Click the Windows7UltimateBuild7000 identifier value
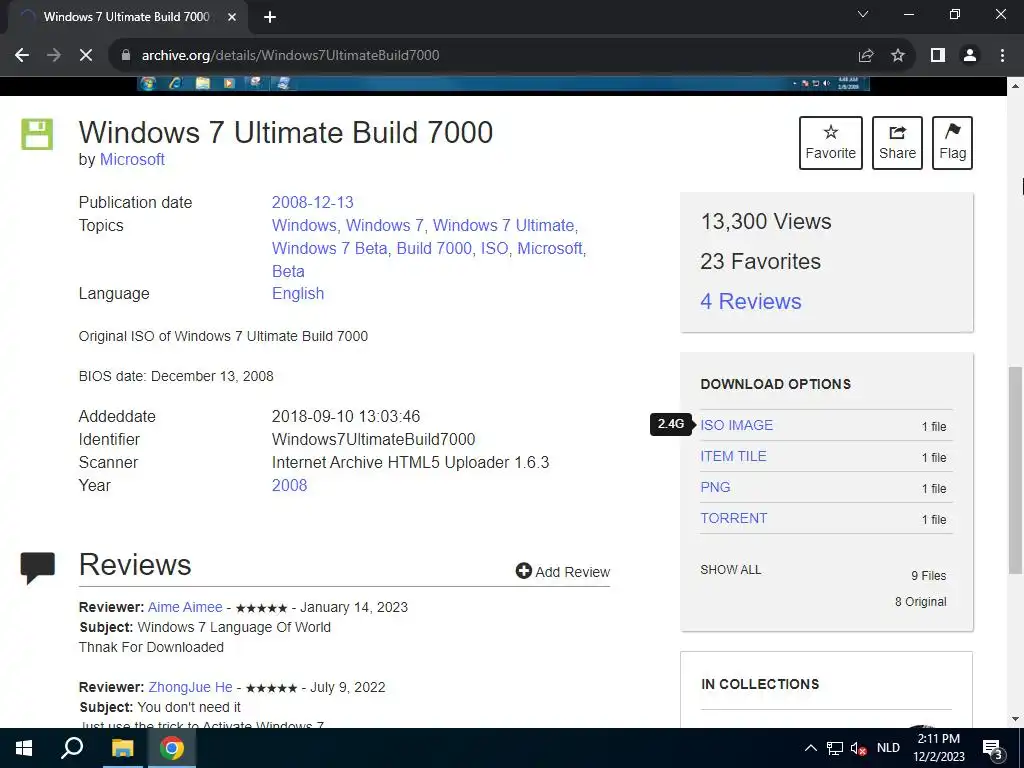This screenshot has width=1024, height=768. tap(374, 440)
